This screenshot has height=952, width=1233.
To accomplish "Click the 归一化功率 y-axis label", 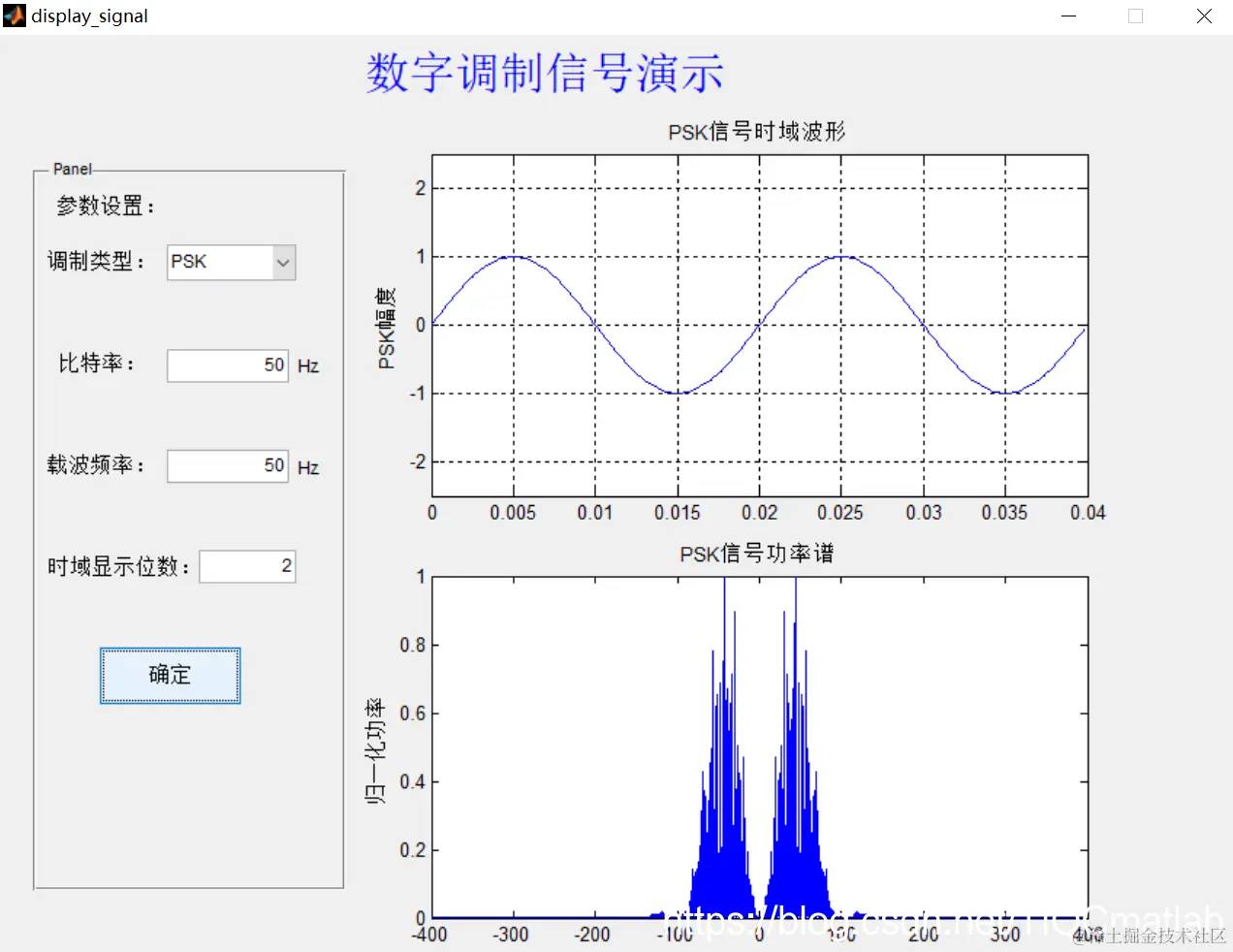I will click(x=375, y=750).
